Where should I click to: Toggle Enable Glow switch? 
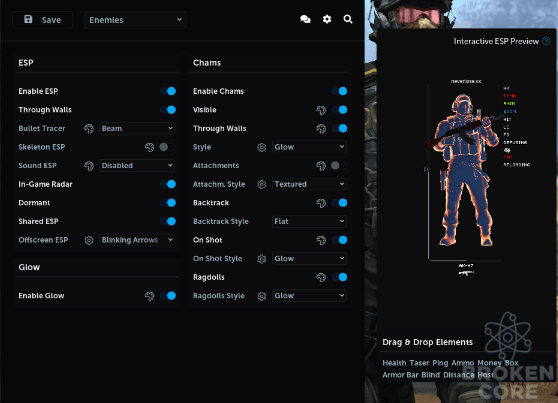click(168, 295)
